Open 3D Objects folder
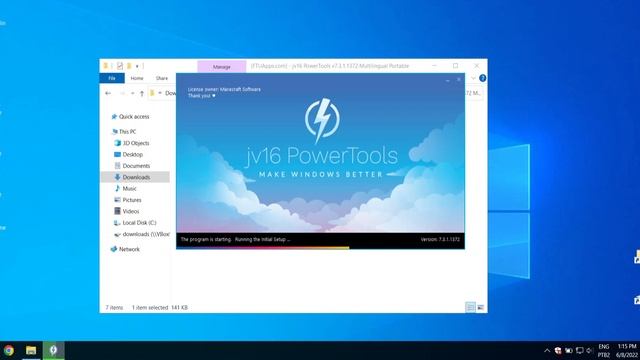 pos(136,143)
